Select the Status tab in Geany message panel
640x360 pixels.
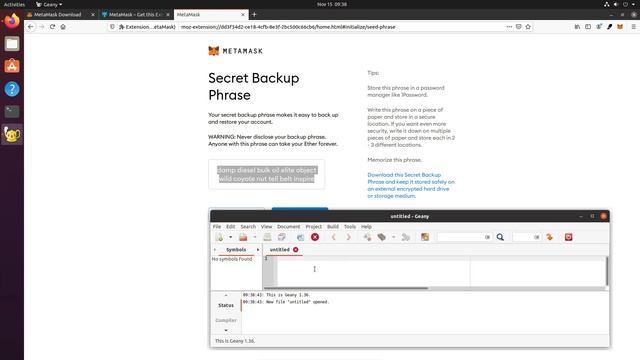[x=226, y=305]
